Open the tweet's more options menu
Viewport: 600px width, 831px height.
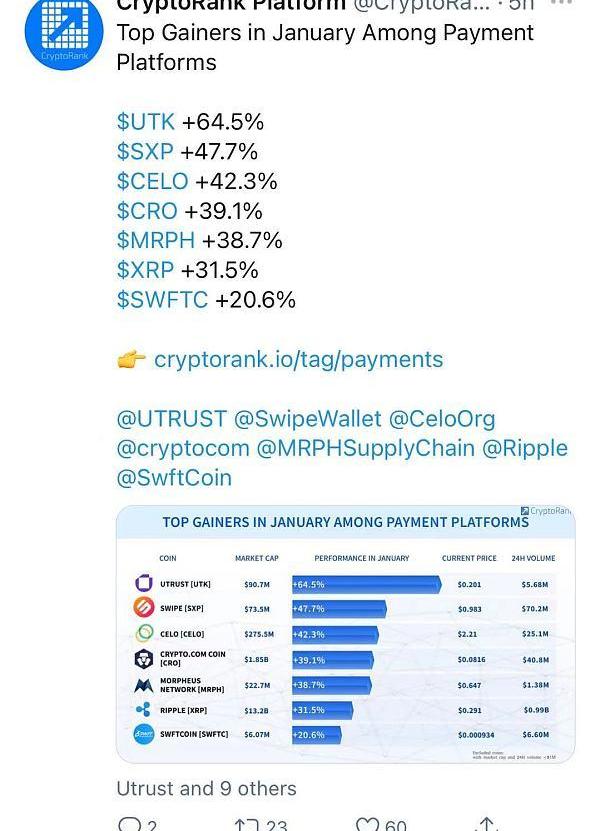click(562, 4)
